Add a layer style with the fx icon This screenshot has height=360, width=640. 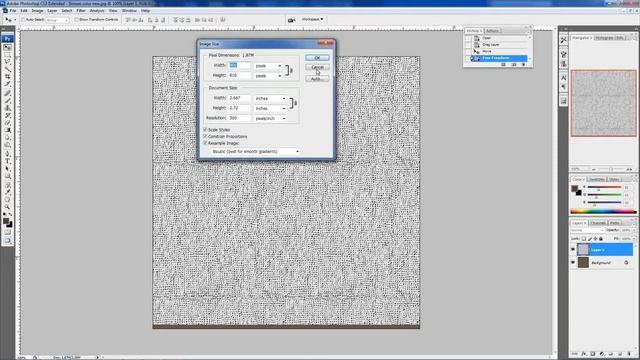point(584,354)
